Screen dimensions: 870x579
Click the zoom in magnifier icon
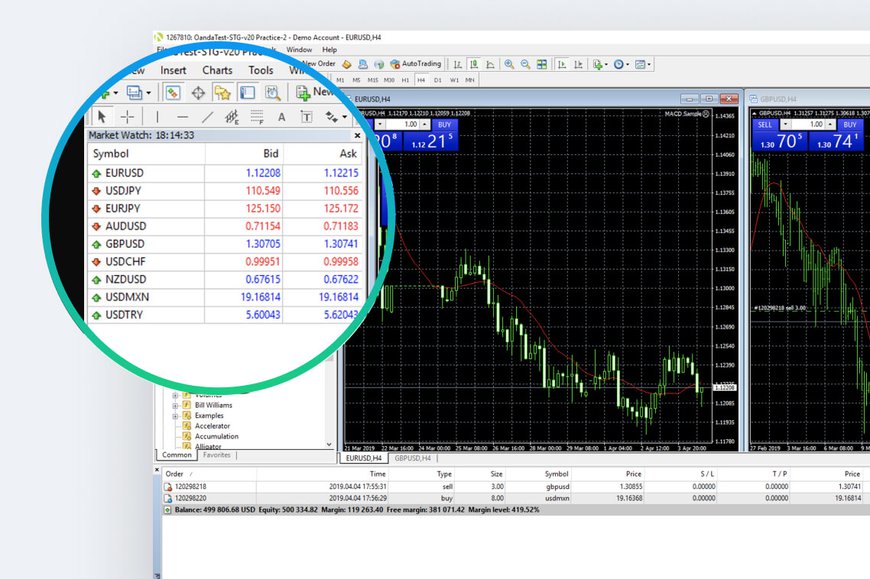(x=509, y=64)
